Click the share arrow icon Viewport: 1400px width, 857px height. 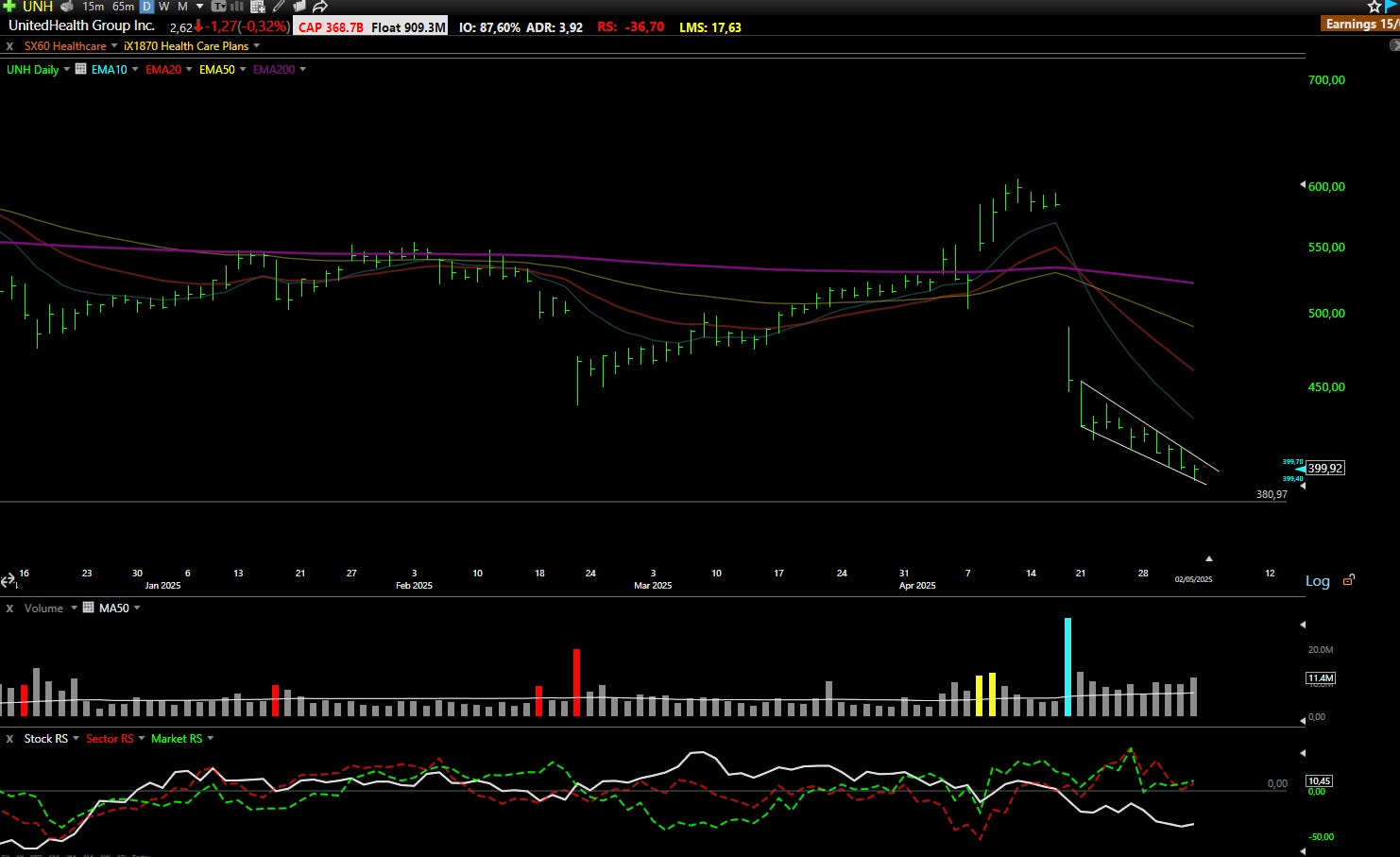click(320, 6)
